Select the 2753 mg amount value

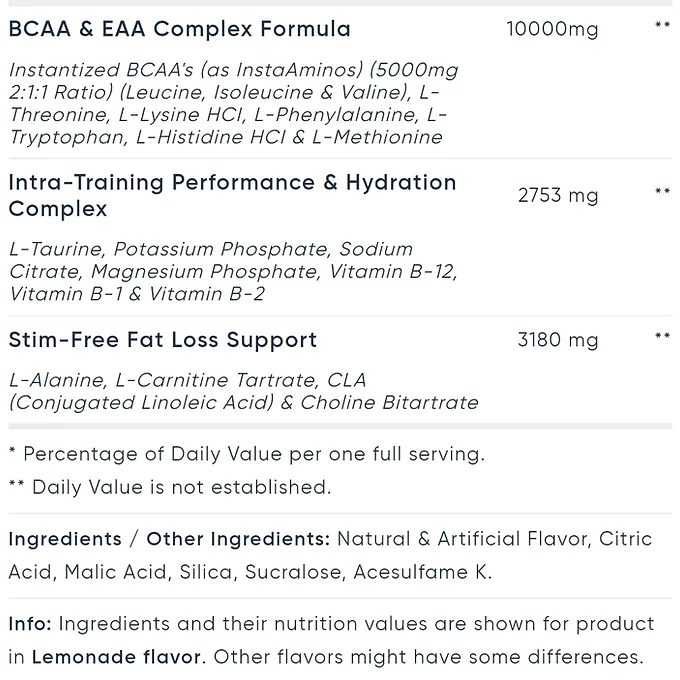pyautogui.click(x=558, y=196)
